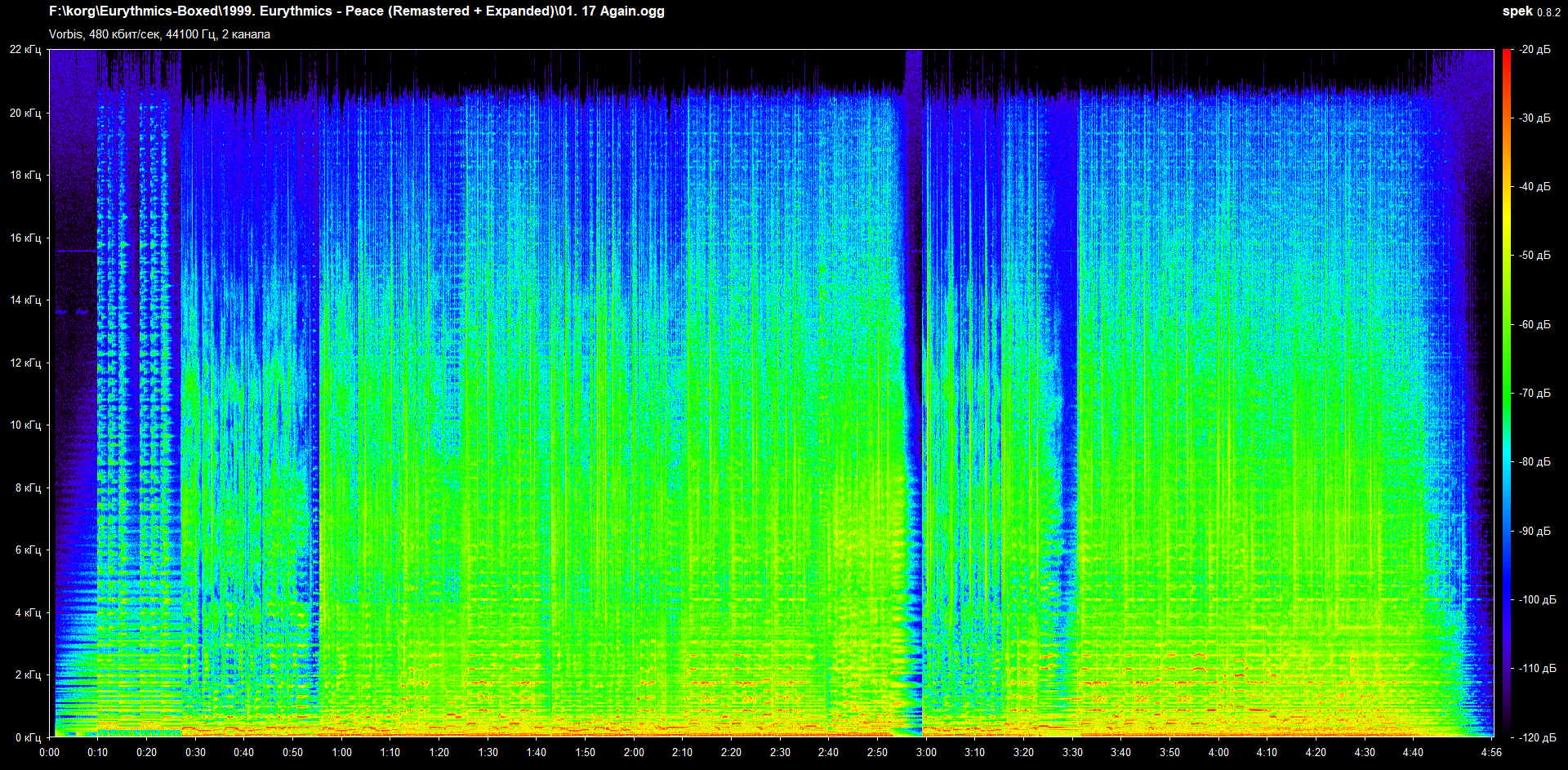The width and height of the screenshot is (1568, 770).
Task: Click the 8 кГц frequency axis label
Action: point(28,487)
